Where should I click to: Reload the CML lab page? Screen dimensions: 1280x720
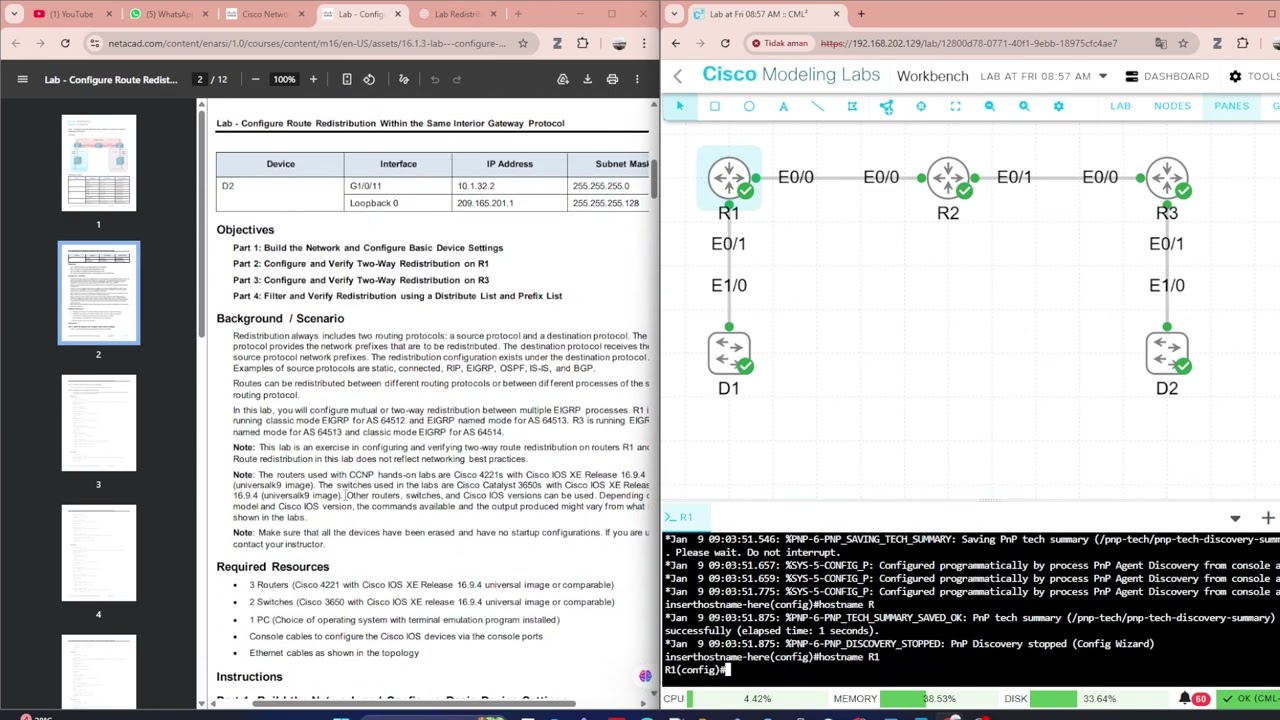coord(725,43)
